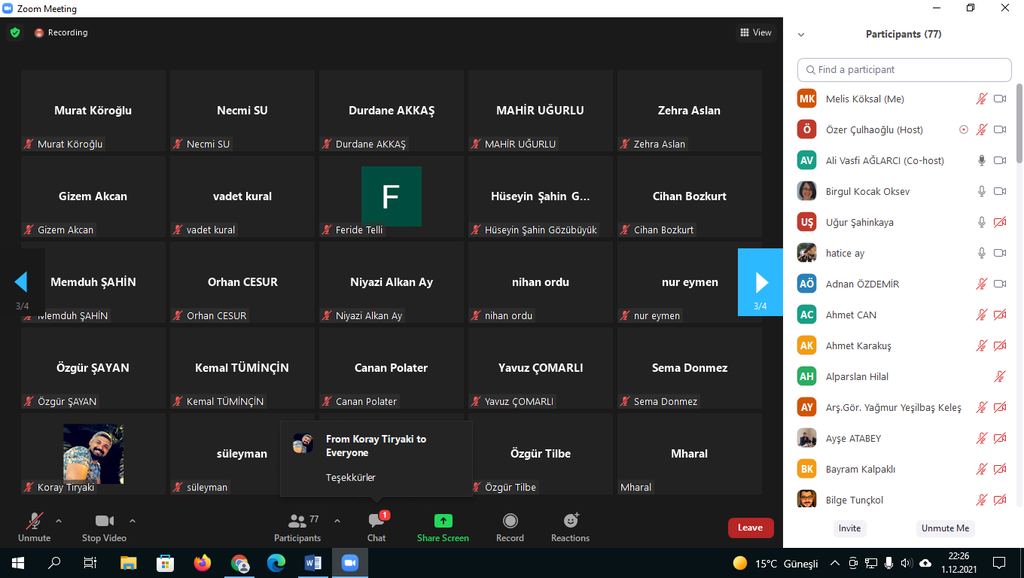The width and height of the screenshot is (1024, 578).
Task: Click the Recording indicator
Action: [61, 32]
